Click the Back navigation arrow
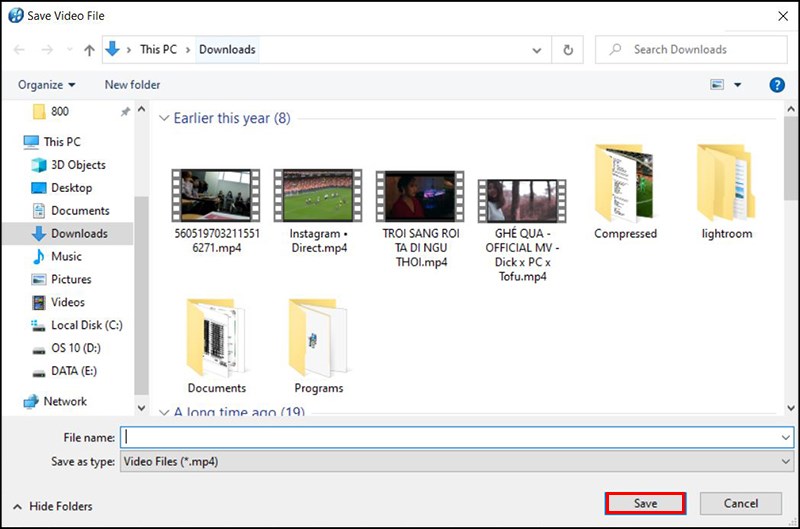The width and height of the screenshot is (800, 529). point(19,49)
